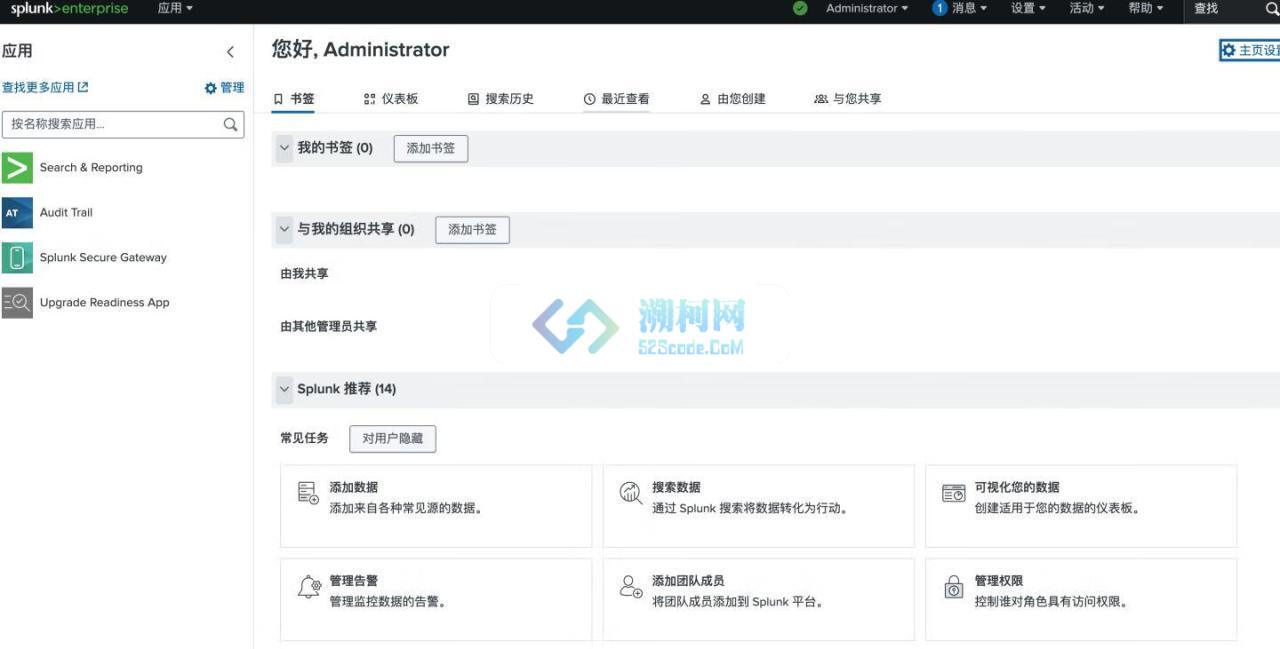
Task: Click the 可视化您的数据 card icon
Action: click(953, 493)
